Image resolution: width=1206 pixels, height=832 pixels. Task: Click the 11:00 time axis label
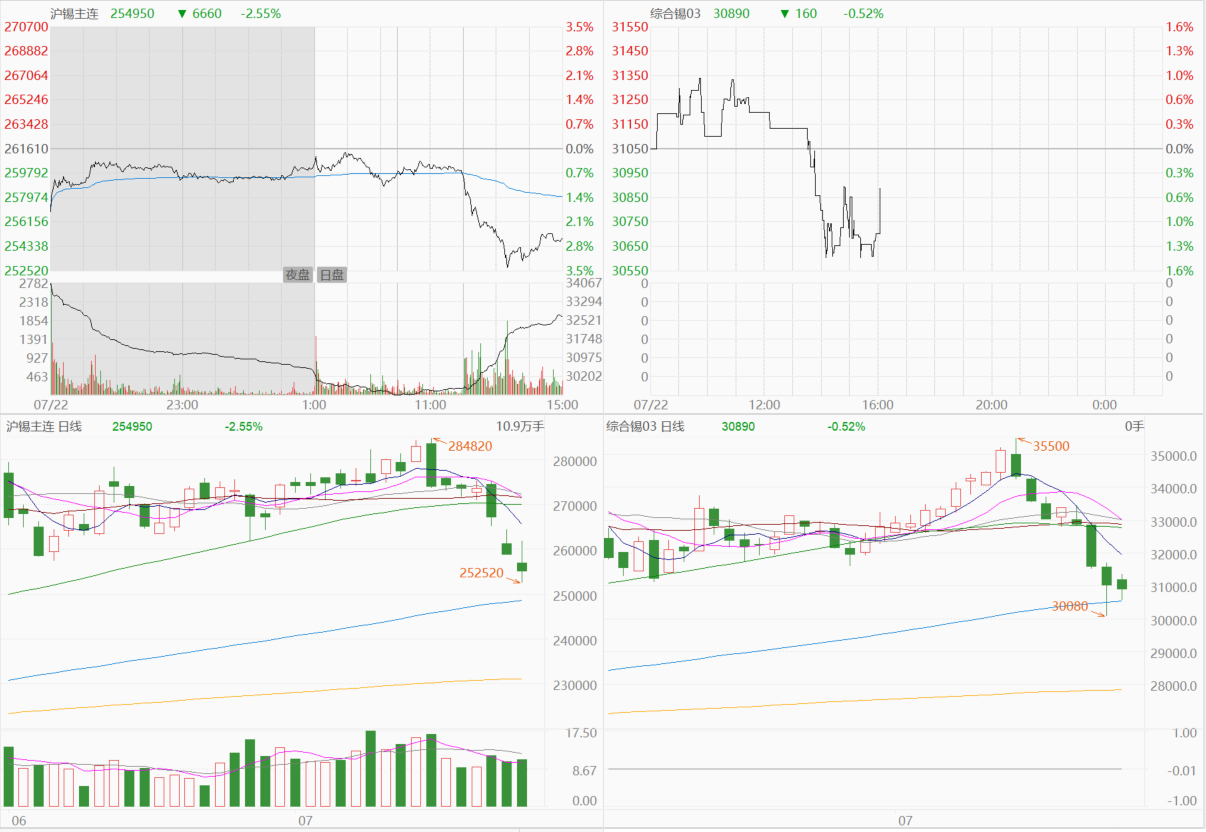[430, 405]
